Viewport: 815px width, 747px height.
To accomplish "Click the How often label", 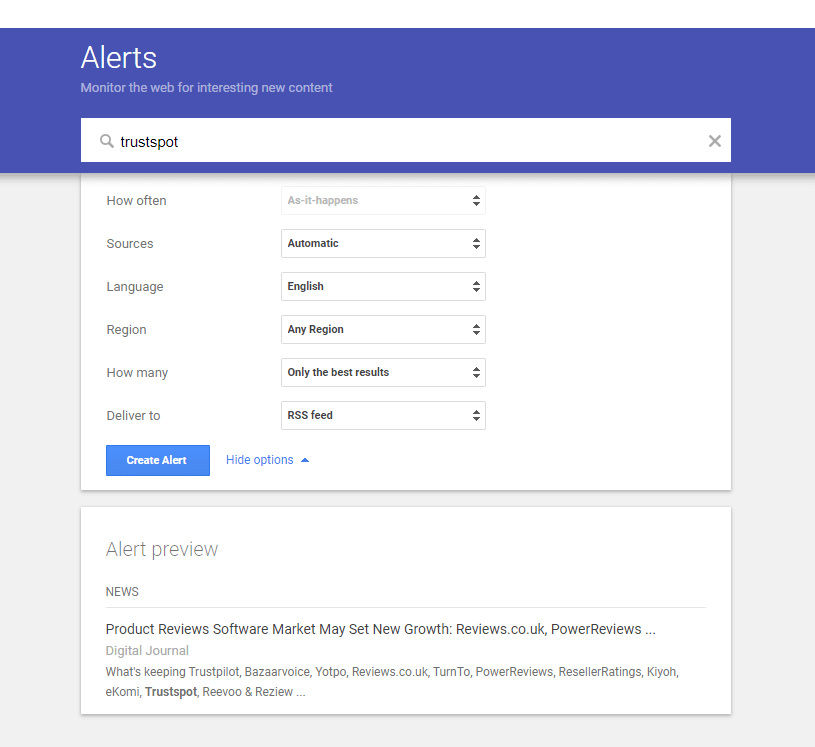I will click(136, 201).
